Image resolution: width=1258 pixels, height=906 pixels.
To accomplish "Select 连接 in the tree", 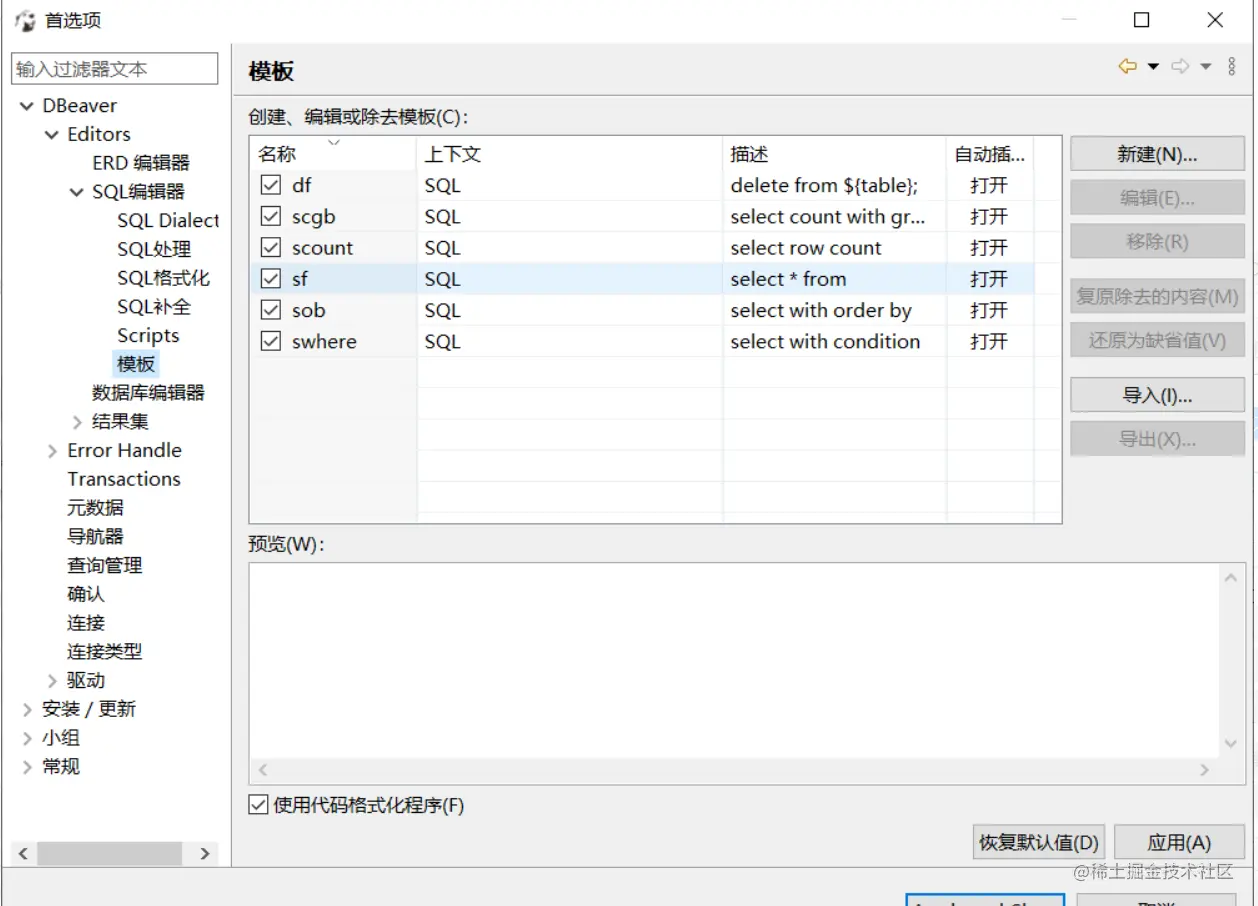I will click(x=86, y=623).
